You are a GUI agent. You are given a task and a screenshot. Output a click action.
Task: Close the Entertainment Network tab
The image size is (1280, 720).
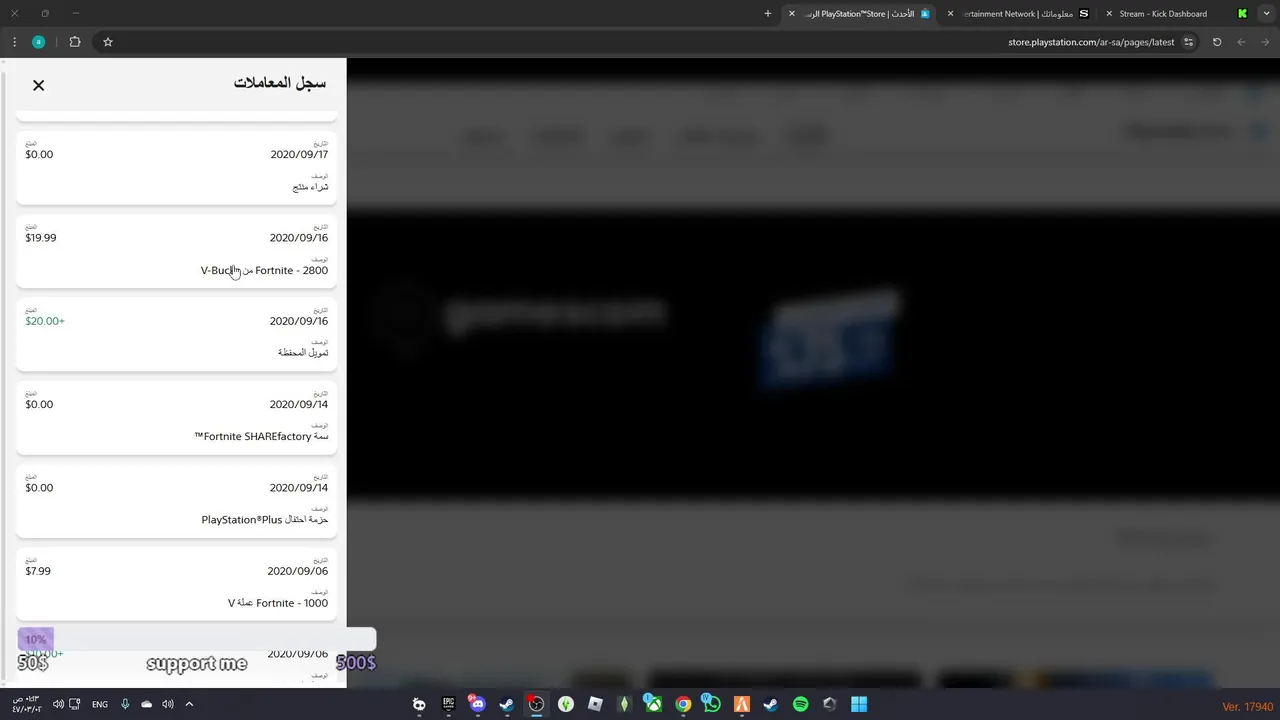click(x=950, y=14)
